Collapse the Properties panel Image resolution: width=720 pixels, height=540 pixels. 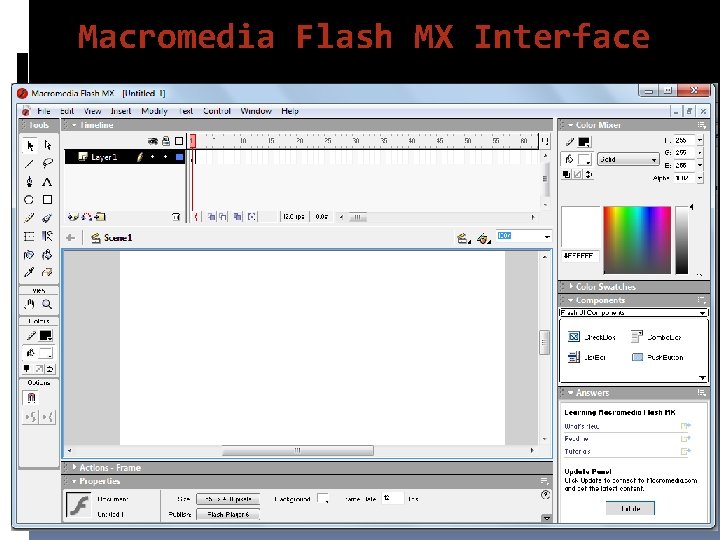tap(74, 481)
